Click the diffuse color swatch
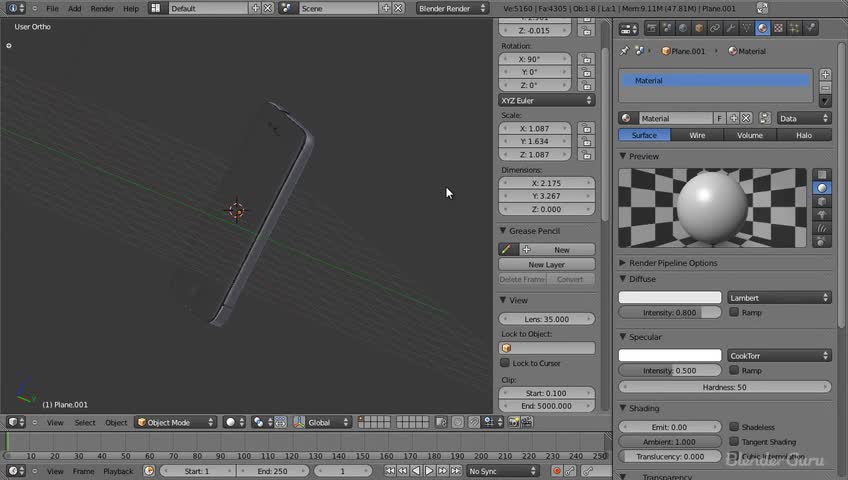848x480 pixels. tap(670, 297)
